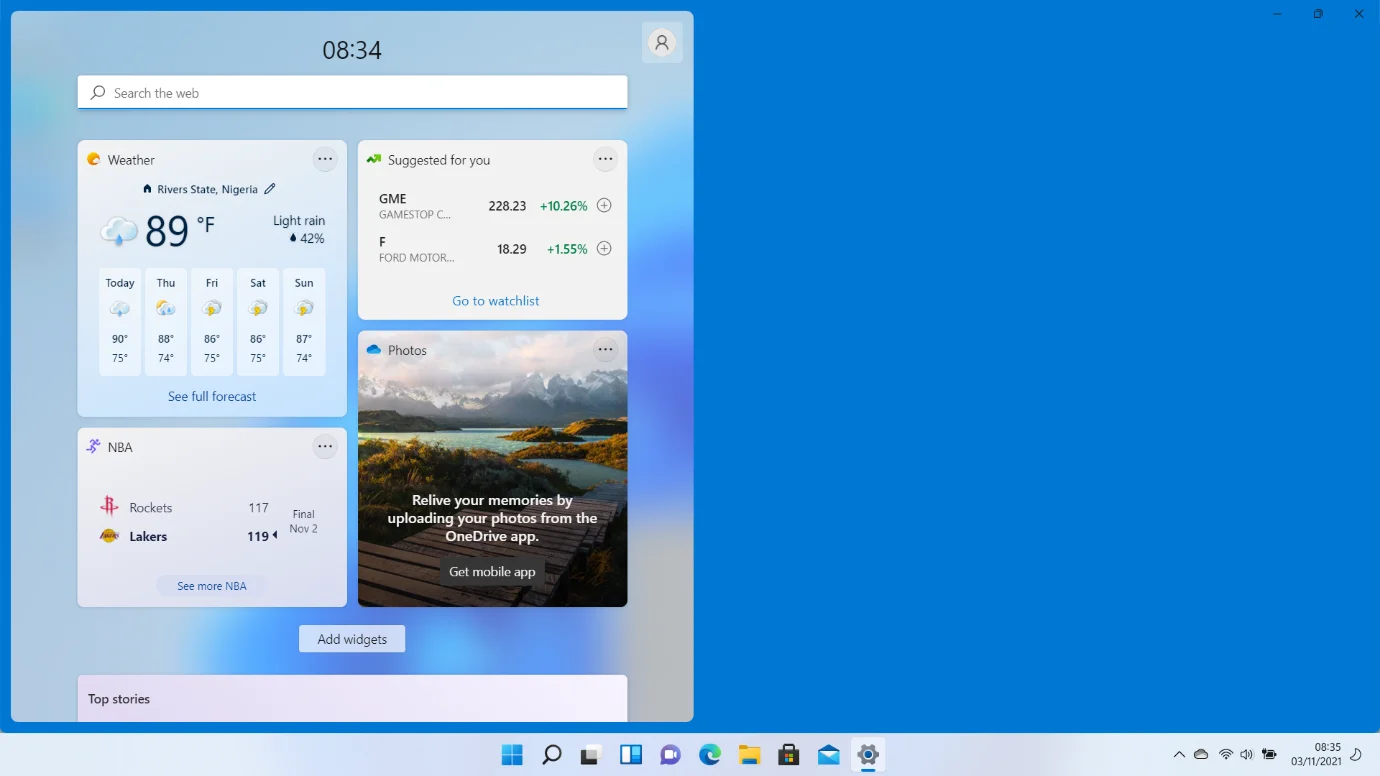The width and height of the screenshot is (1380, 776).
Task: Click the GME price 228.23
Action: click(x=507, y=206)
